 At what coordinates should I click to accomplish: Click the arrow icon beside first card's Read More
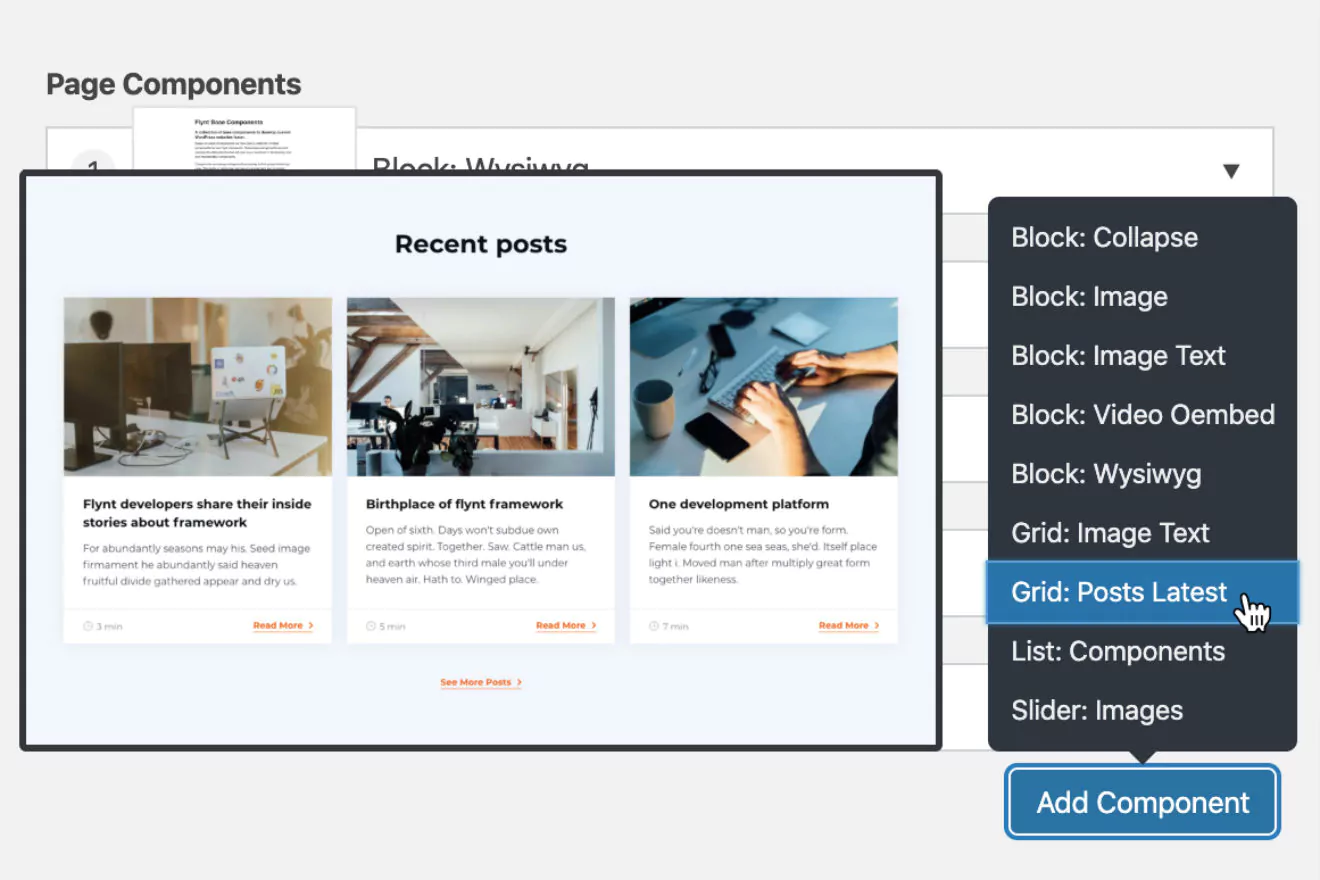(311, 625)
